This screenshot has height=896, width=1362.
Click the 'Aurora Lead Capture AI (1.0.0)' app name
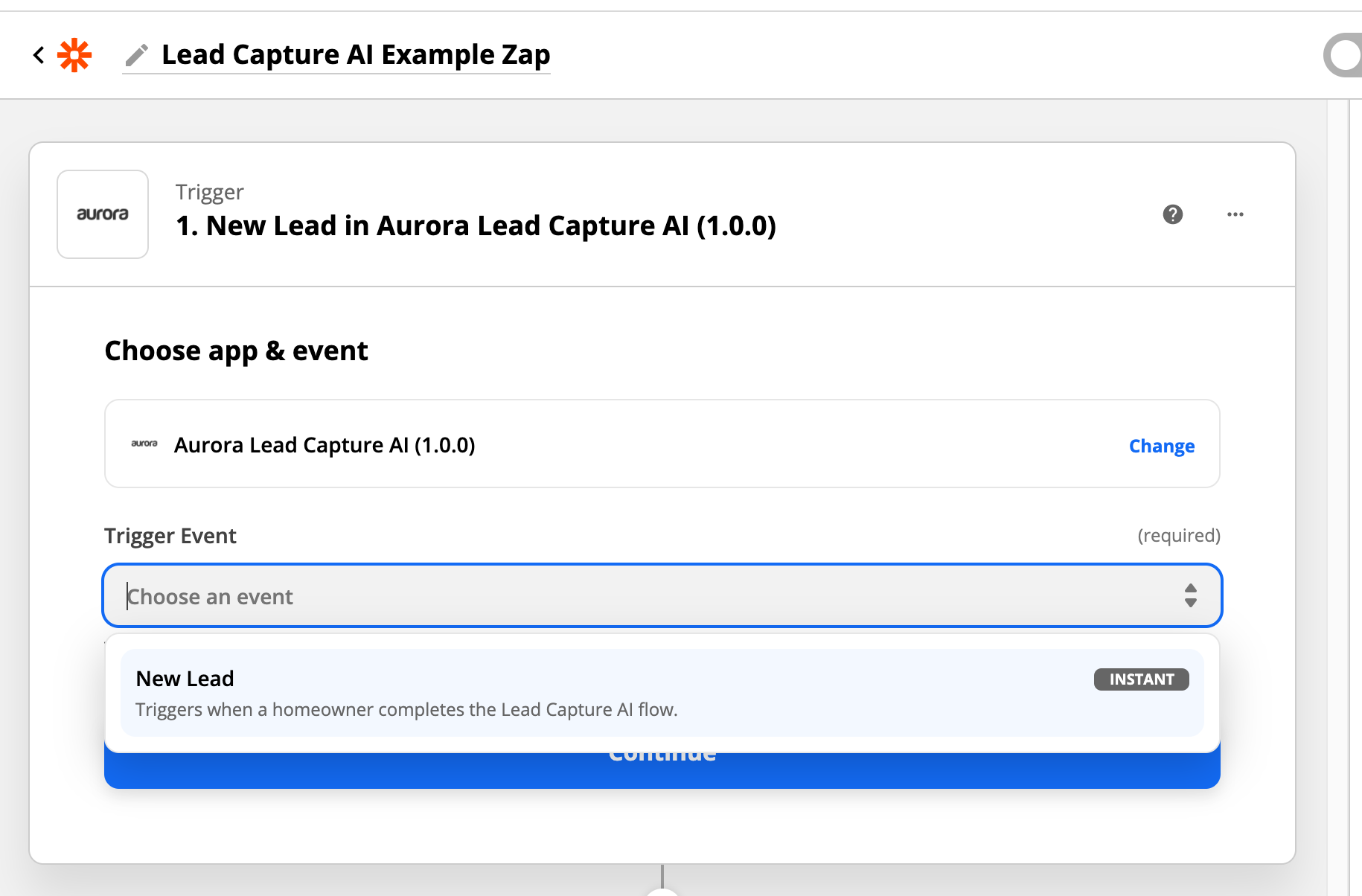[x=324, y=445]
